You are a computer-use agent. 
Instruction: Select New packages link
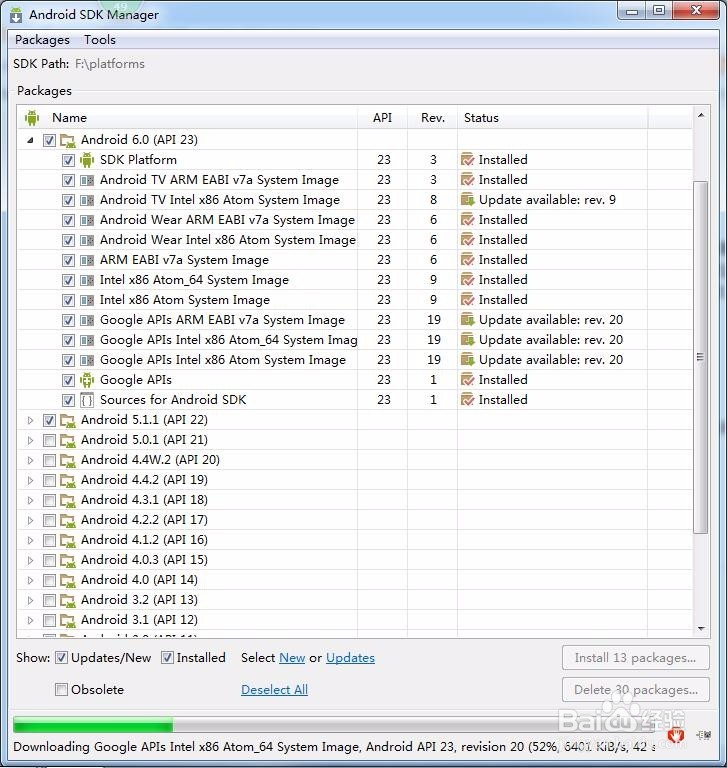point(292,658)
